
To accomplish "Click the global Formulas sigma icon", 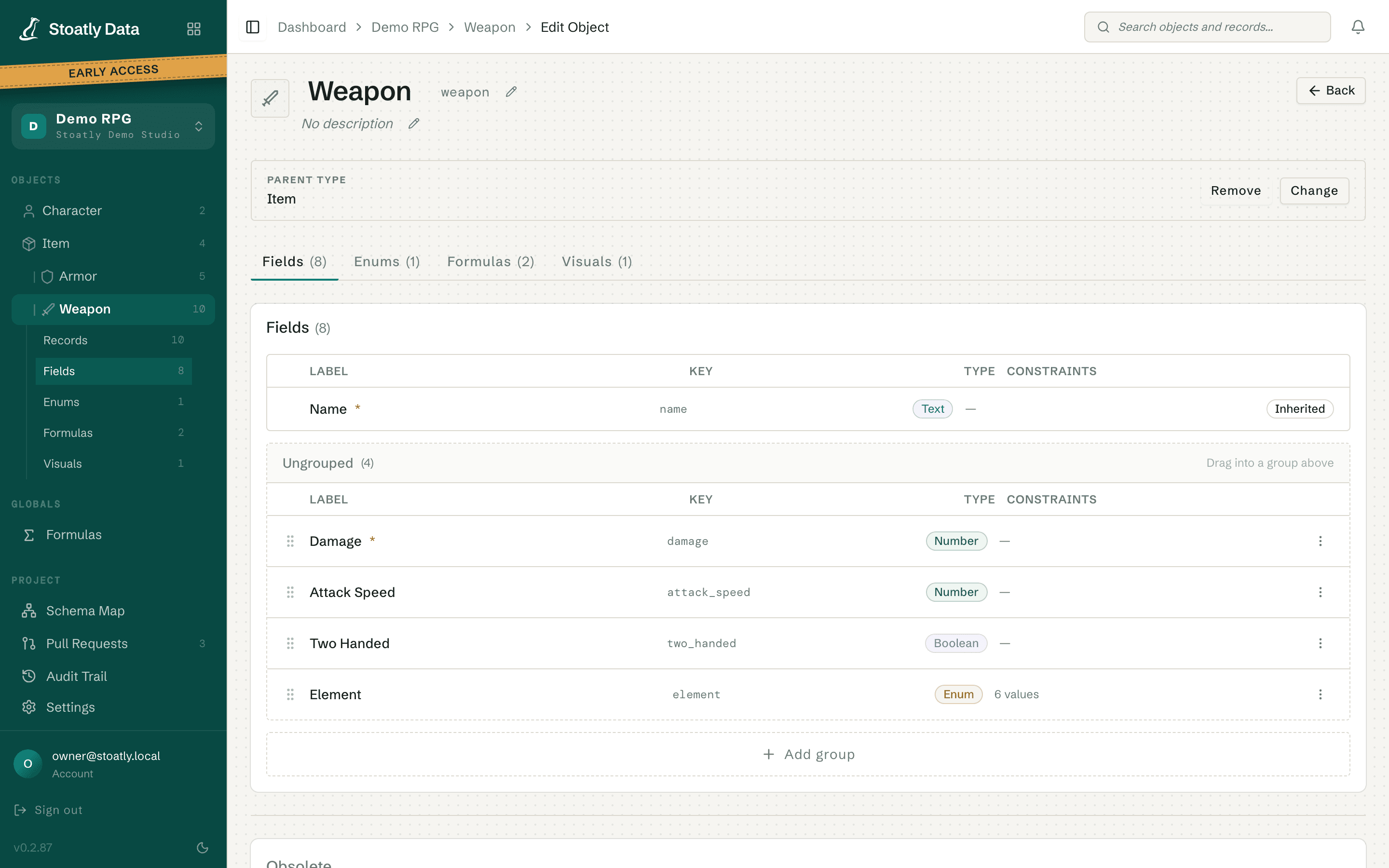I will point(29,534).
